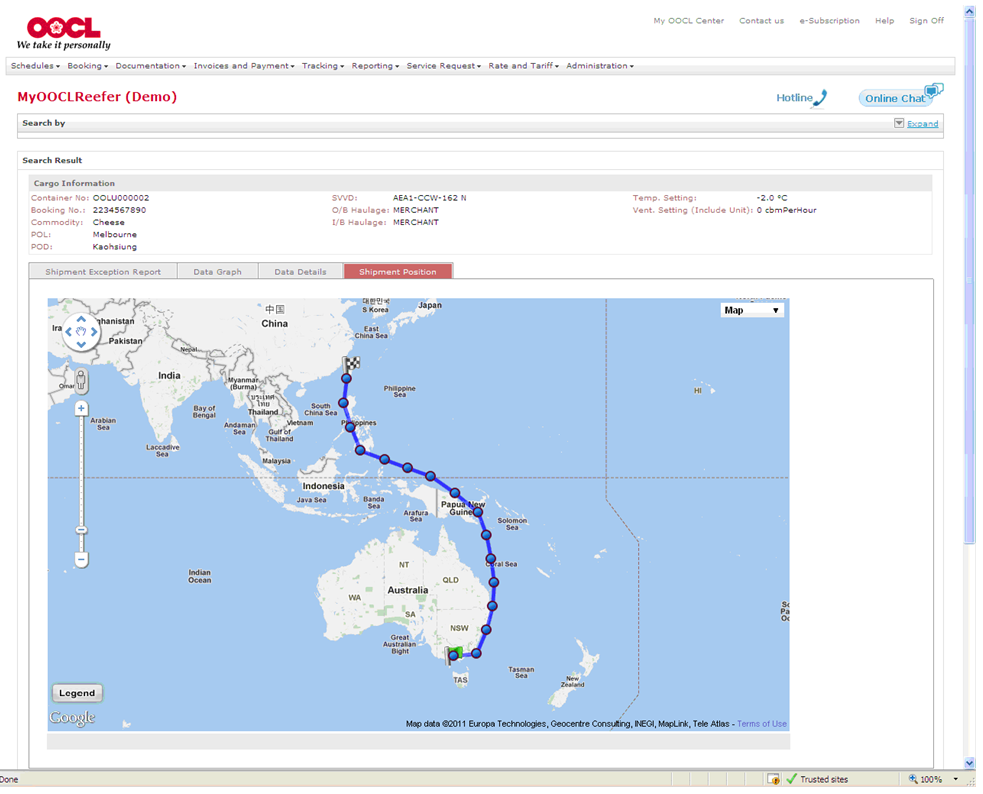983x794 pixels.
Task: Pan the map right with arrow control
Action: 94,331
